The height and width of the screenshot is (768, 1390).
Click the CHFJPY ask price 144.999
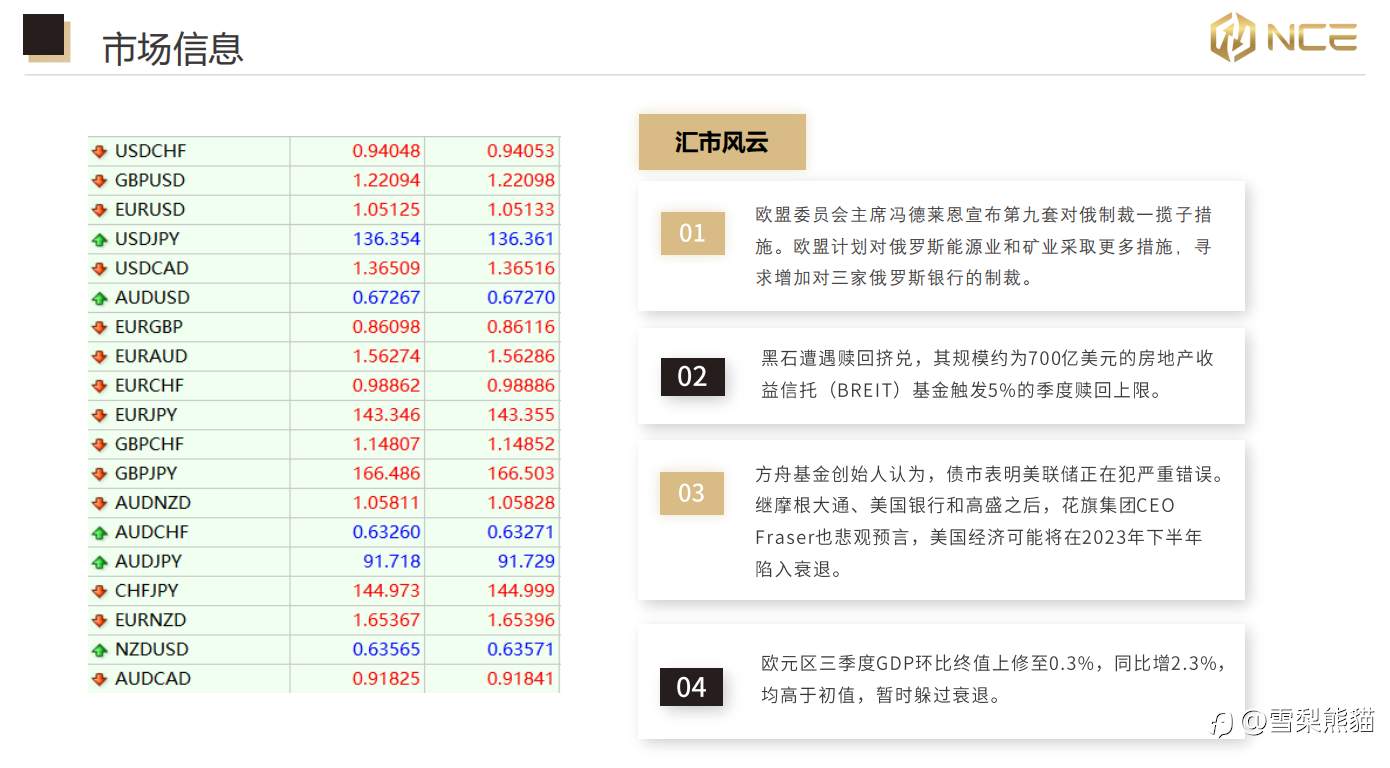click(x=521, y=590)
